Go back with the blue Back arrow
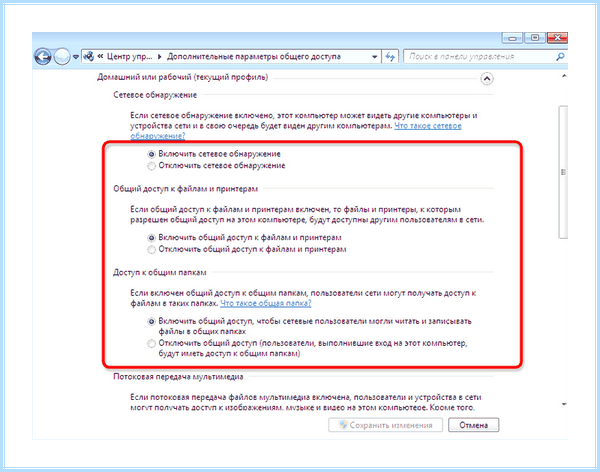 42,57
